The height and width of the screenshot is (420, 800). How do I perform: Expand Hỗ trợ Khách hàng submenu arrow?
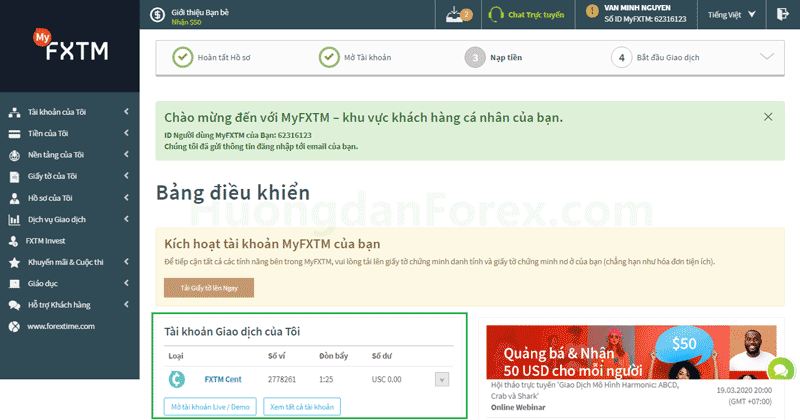point(126,304)
